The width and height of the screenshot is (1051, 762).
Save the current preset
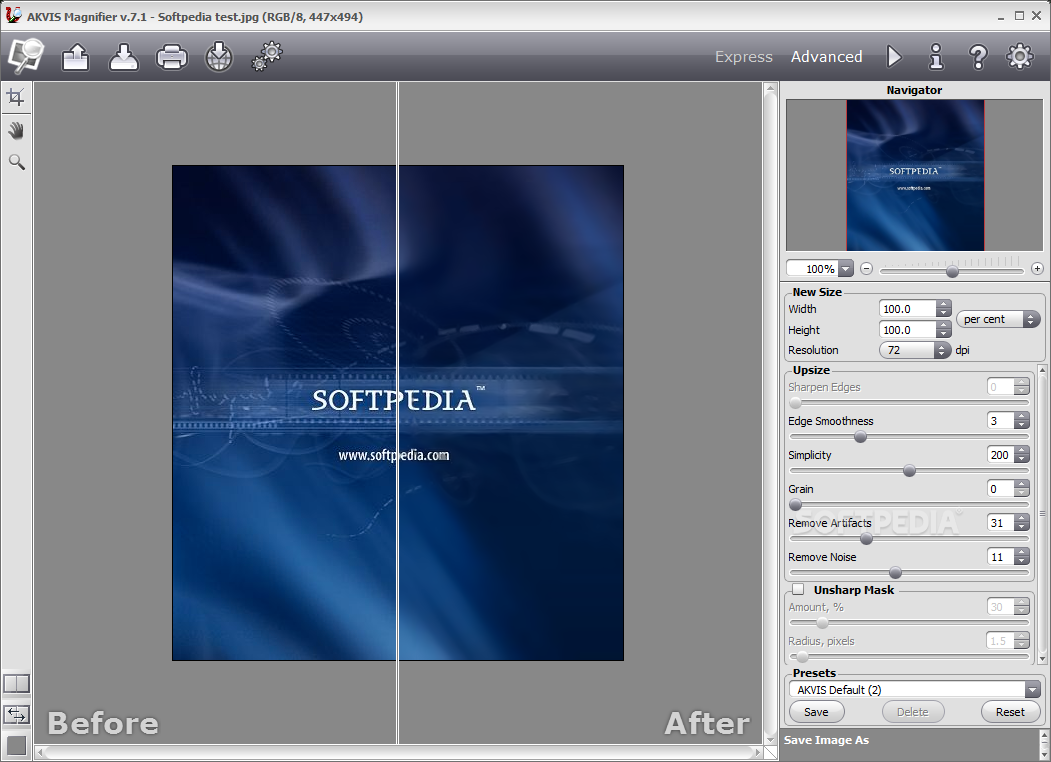tap(816, 712)
